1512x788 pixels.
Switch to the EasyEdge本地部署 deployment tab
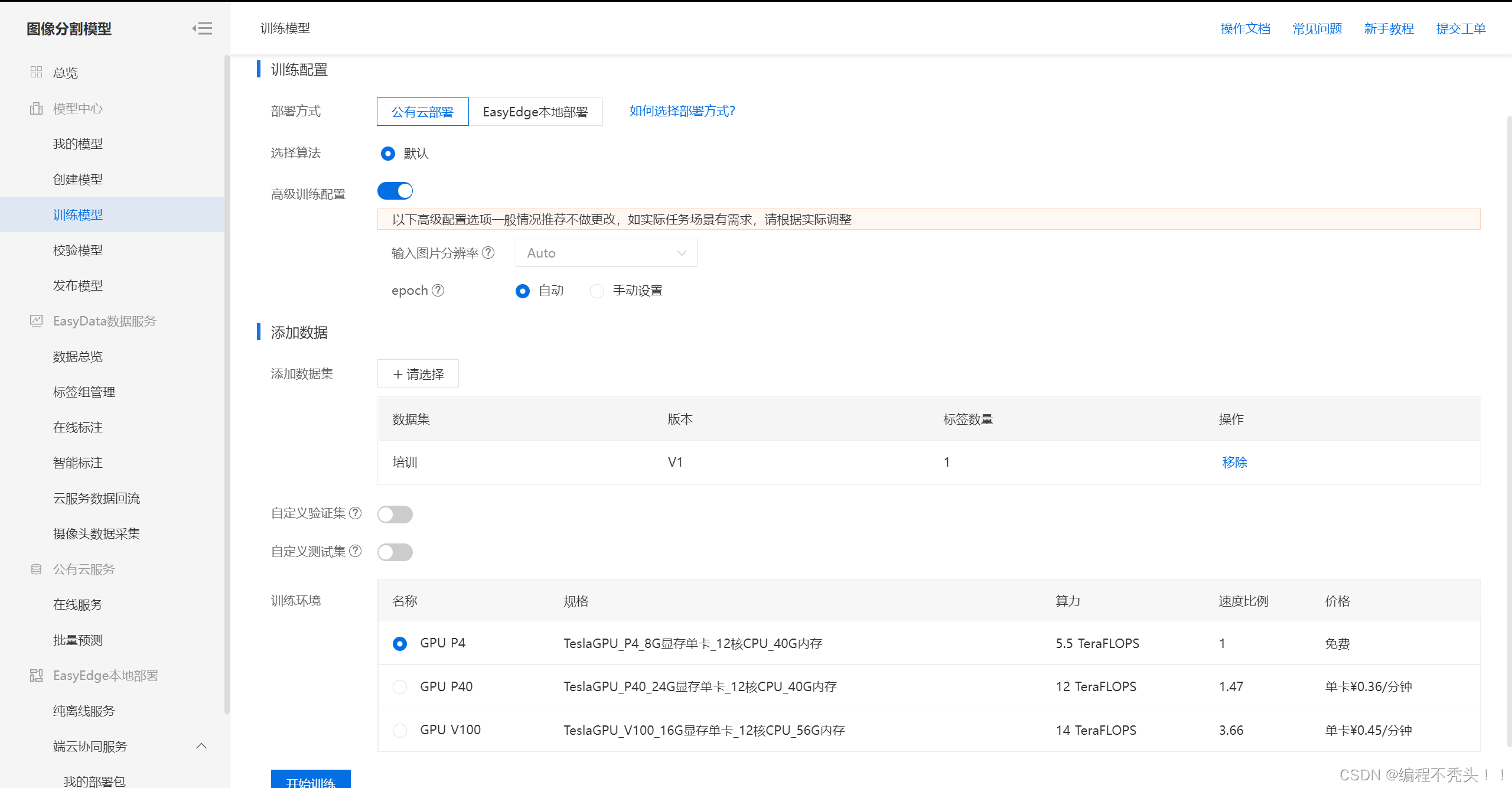tap(536, 111)
